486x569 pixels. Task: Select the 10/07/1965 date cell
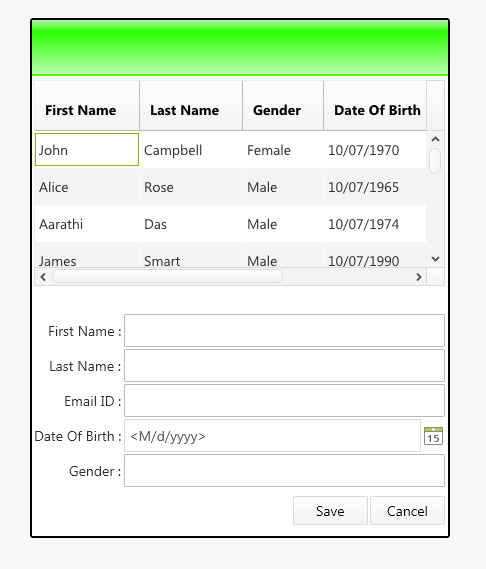(x=375, y=187)
